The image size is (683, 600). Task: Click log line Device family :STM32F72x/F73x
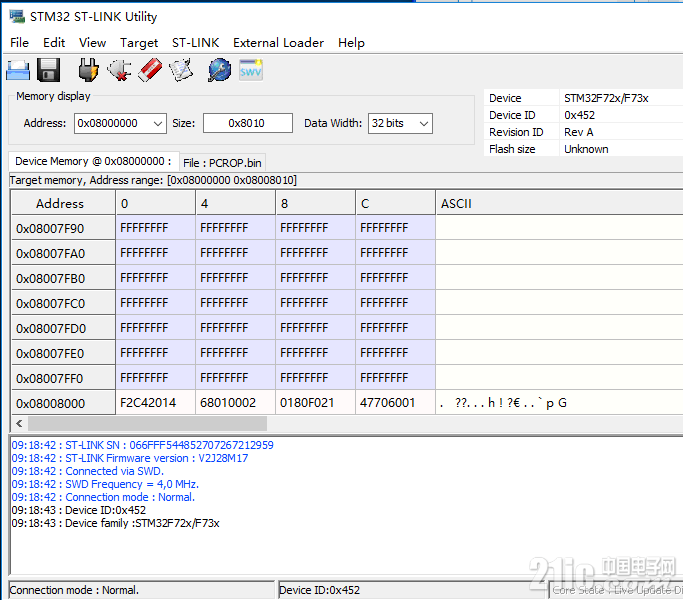click(115, 523)
